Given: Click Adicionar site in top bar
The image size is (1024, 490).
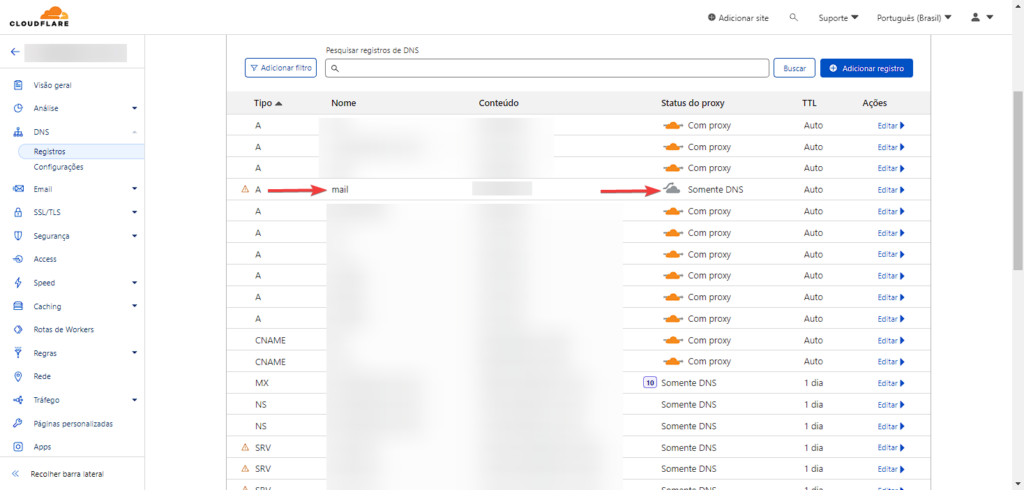Looking at the screenshot, I should click(x=738, y=18).
